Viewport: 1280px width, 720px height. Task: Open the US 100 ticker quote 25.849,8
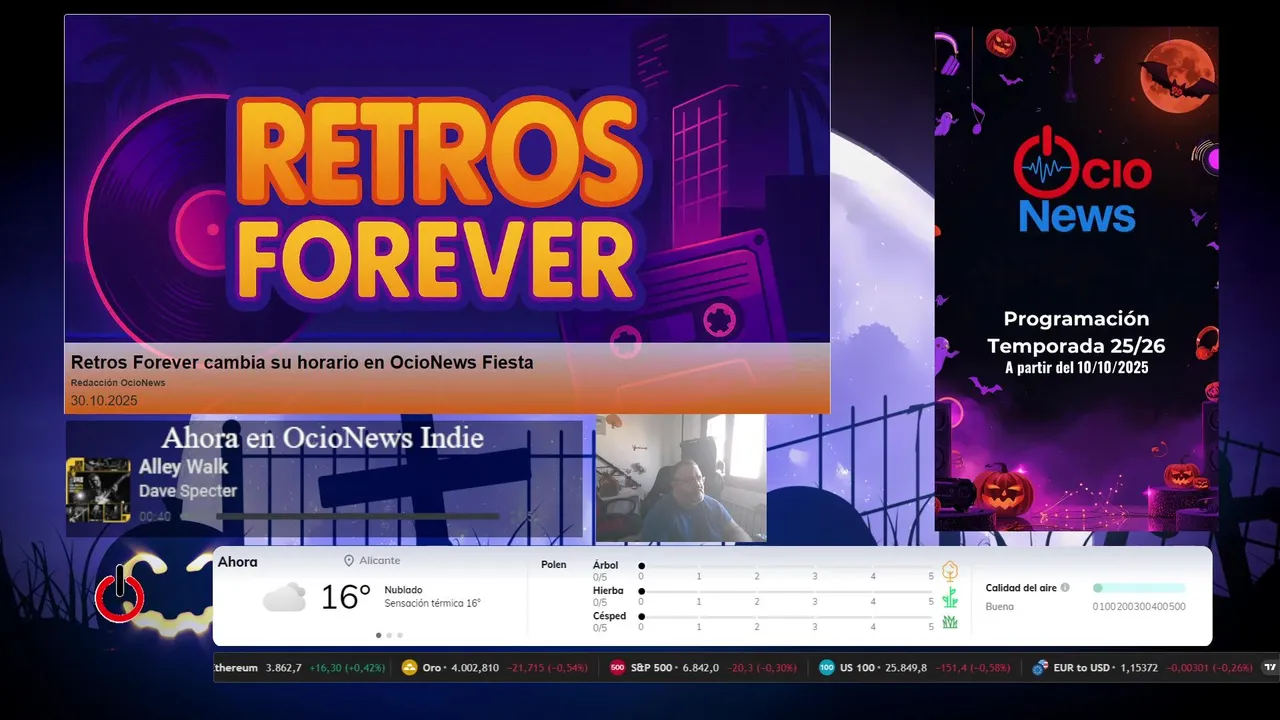tap(905, 668)
